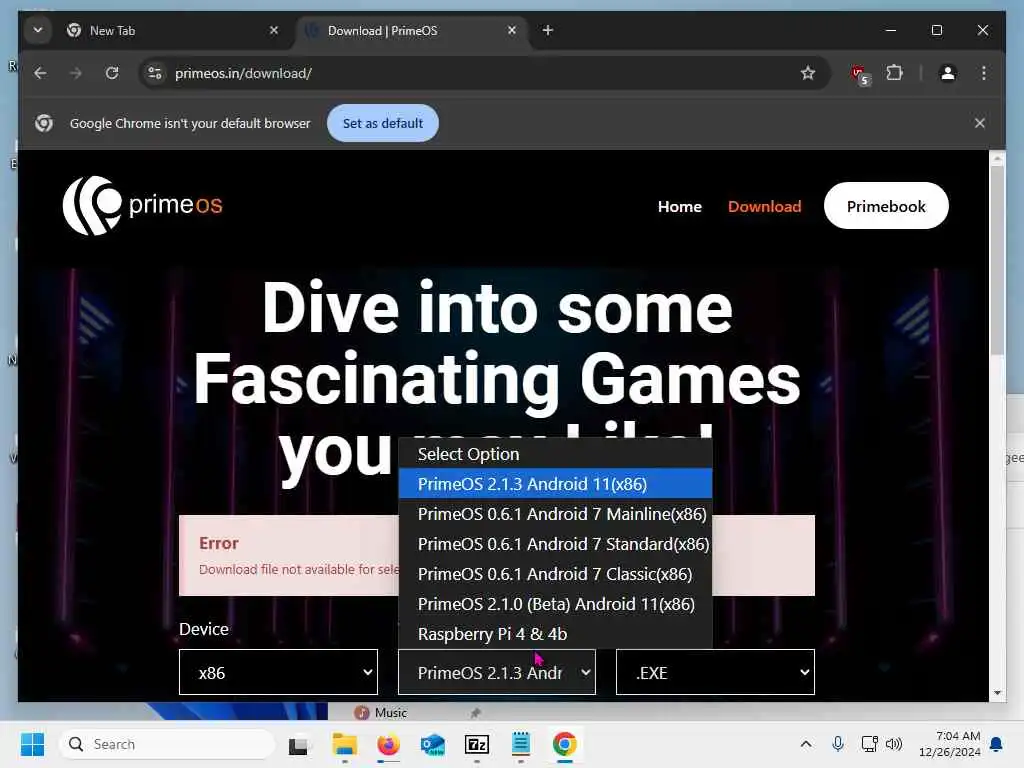1024x768 pixels.
Task: Open the Download navigation link
Action: click(x=764, y=206)
